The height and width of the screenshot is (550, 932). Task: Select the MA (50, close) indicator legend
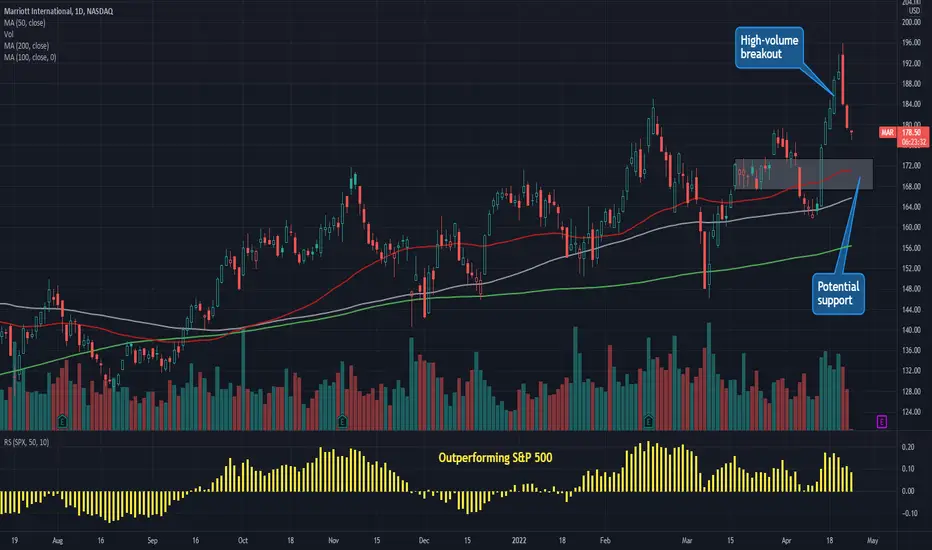24,23
